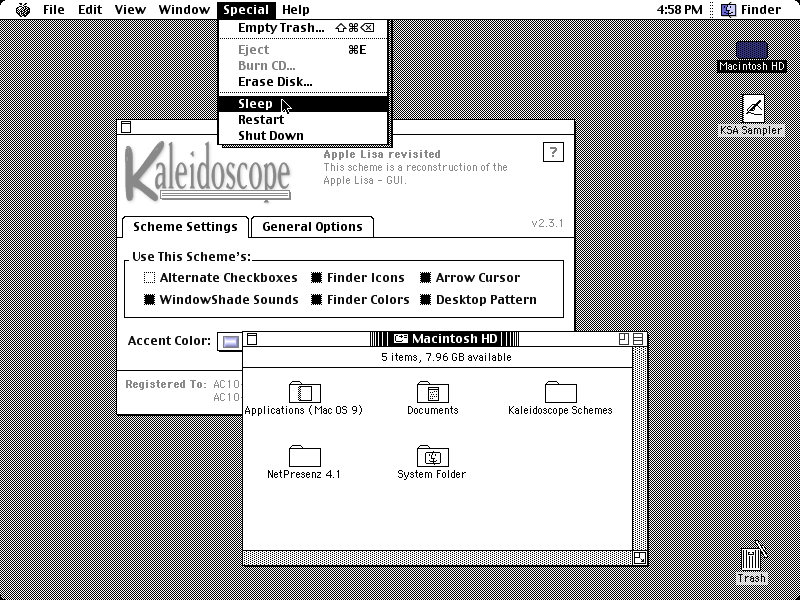800x600 pixels.
Task: Open the Accent Color swatch picker
Action: coord(229,341)
